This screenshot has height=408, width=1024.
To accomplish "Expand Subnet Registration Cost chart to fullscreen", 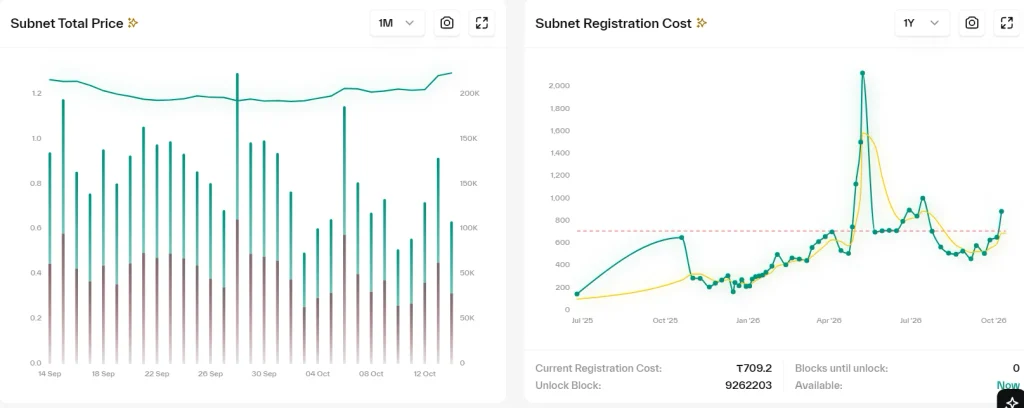I will pyautogui.click(x=1007, y=23).
